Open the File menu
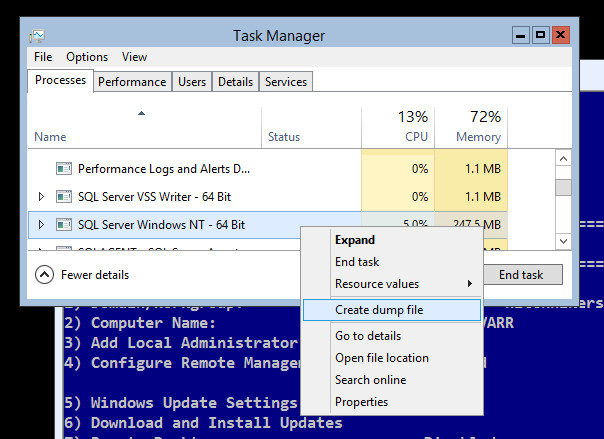 [x=43, y=57]
